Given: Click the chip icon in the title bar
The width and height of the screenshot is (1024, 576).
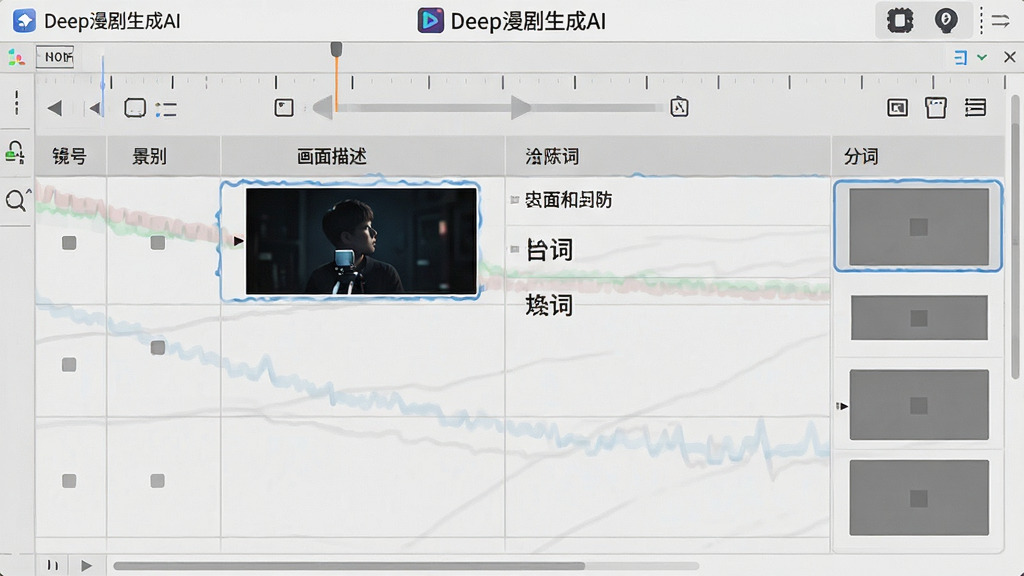Looking at the screenshot, I should (900, 21).
